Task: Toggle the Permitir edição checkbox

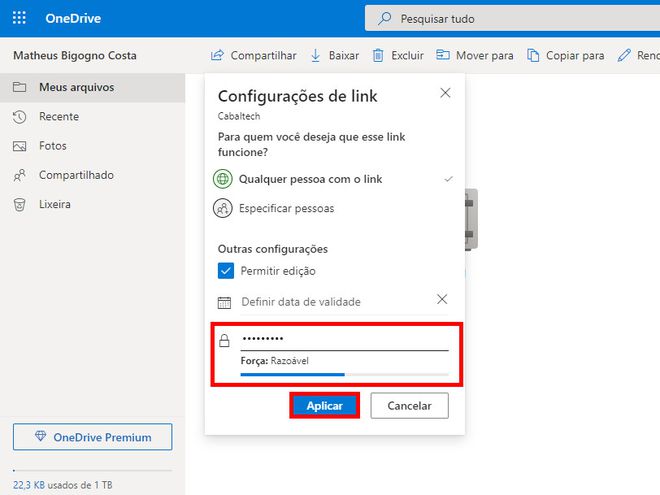Action: (226, 271)
